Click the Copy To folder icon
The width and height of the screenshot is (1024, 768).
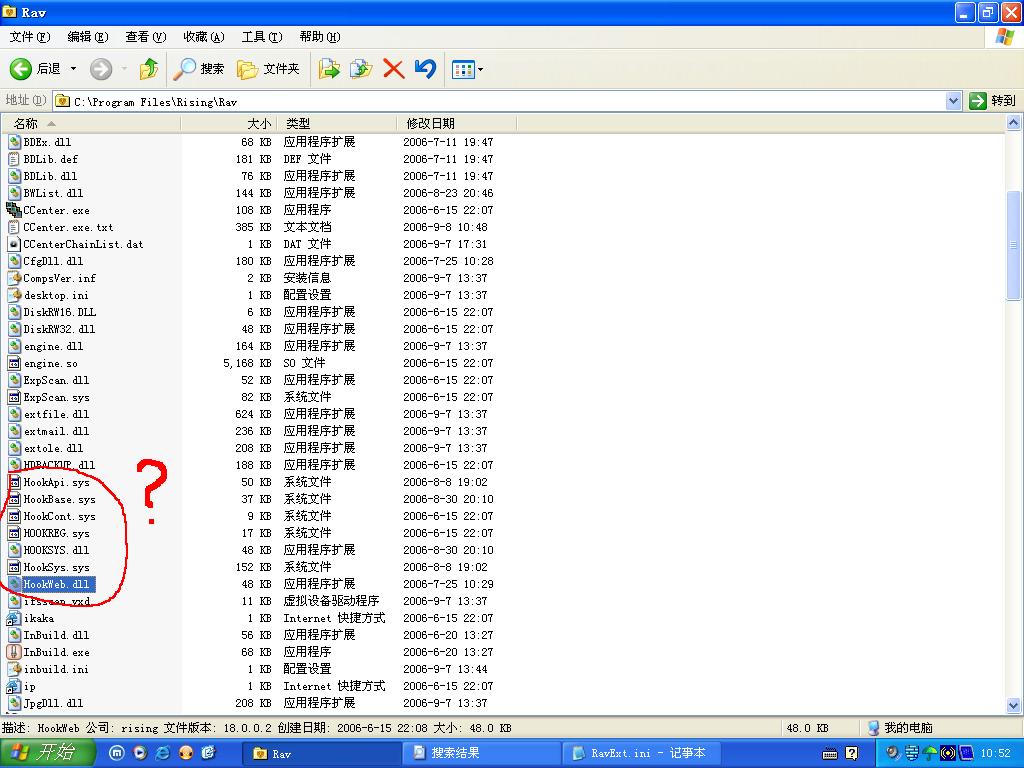pyautogui.click(x=360, y=69)
